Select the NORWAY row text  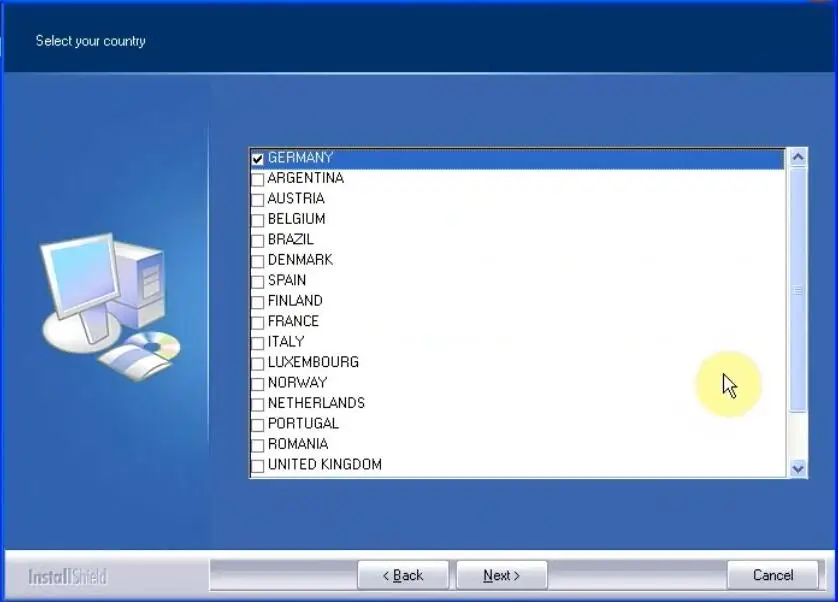pos(297,382)
